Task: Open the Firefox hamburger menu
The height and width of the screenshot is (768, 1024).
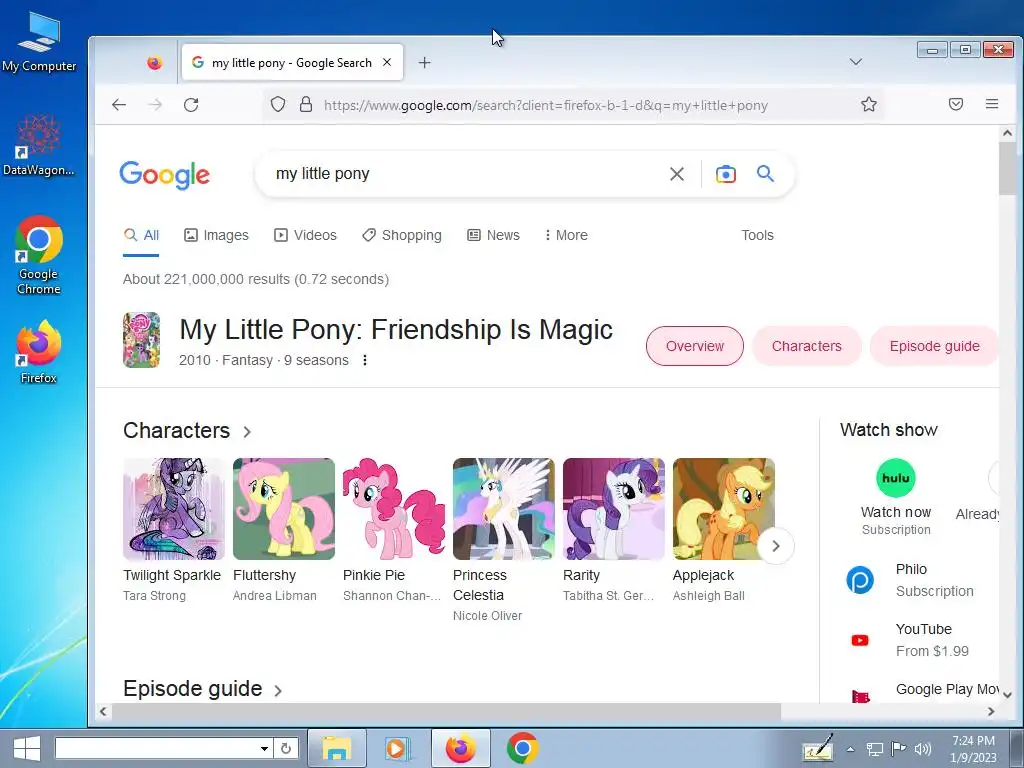Action: (x=992, y=104)
